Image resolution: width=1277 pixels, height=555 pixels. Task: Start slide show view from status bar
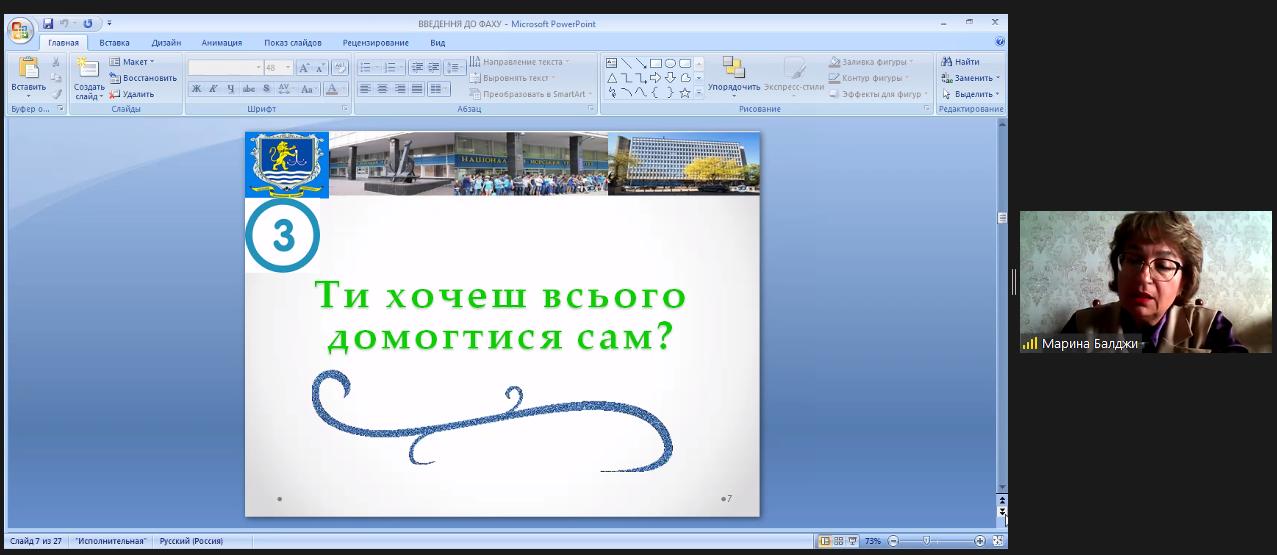(851, 541)
